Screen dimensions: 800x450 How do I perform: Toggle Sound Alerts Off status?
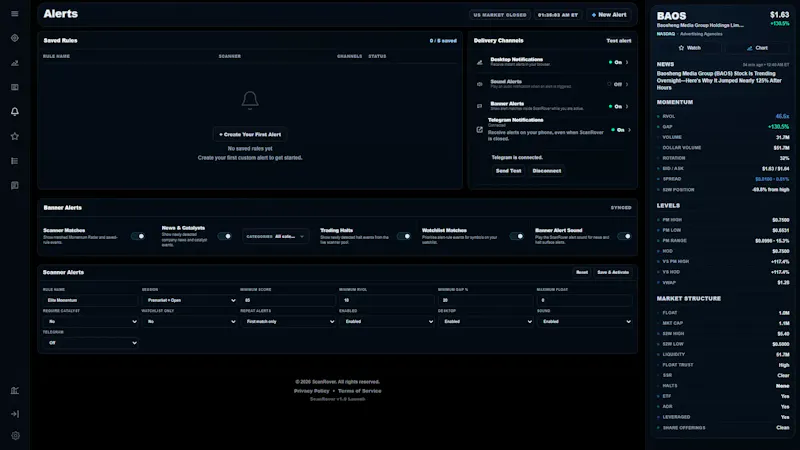pyautogui.click(x=615, y=84)
